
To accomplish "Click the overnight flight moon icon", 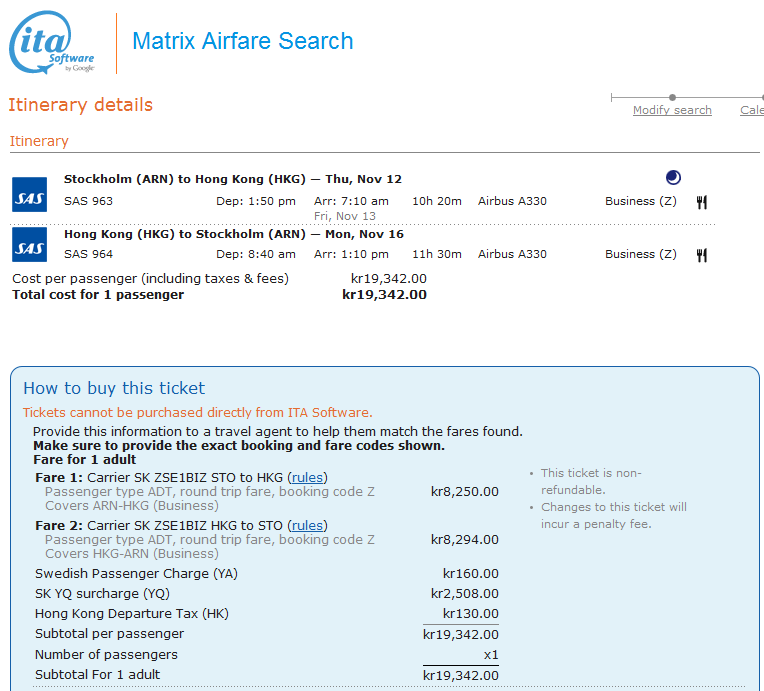I will point(673,178).
